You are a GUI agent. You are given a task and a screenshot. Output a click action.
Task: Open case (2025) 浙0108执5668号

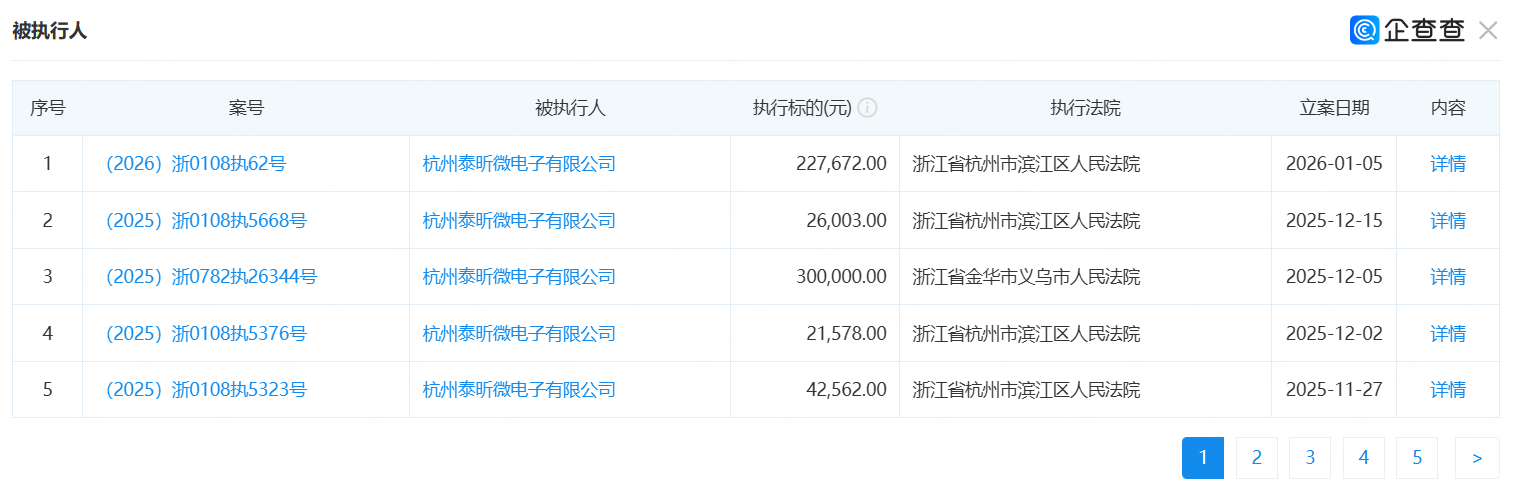point(206,221)
